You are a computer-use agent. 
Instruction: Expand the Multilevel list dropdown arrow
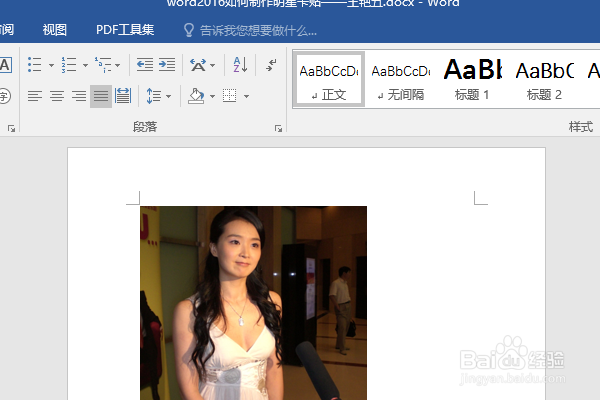click(x=117, y=65)
